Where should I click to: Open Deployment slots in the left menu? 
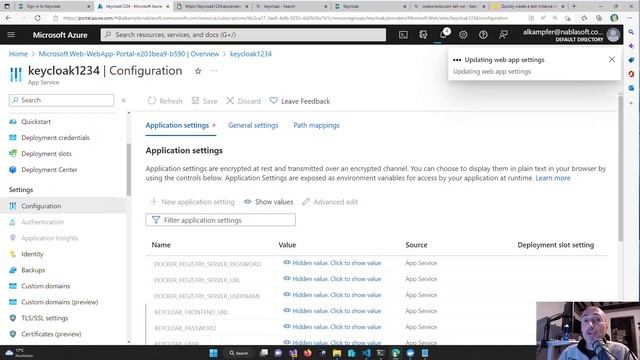pos(46,153)
